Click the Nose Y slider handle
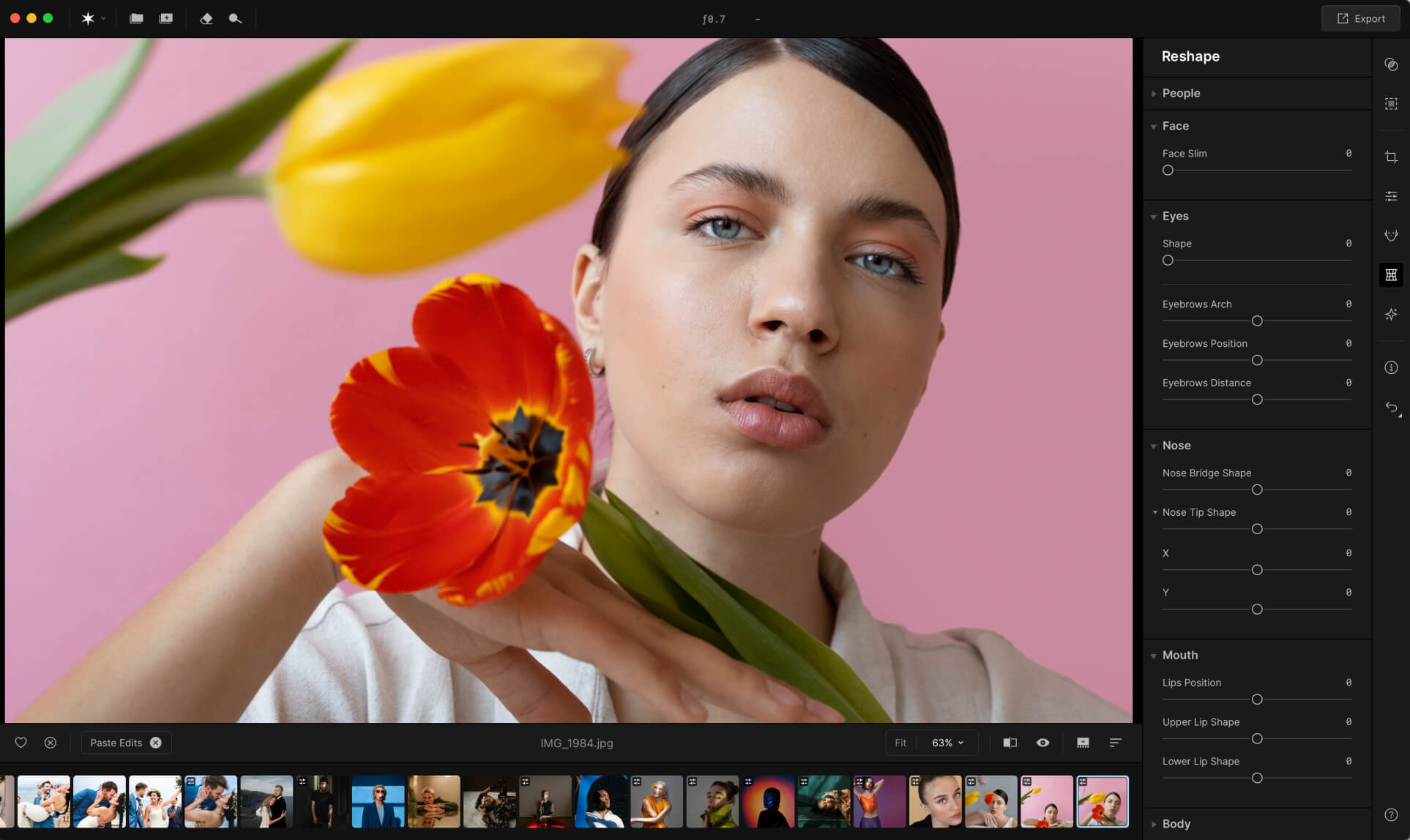1410x840 pixels. point(1257,610)
